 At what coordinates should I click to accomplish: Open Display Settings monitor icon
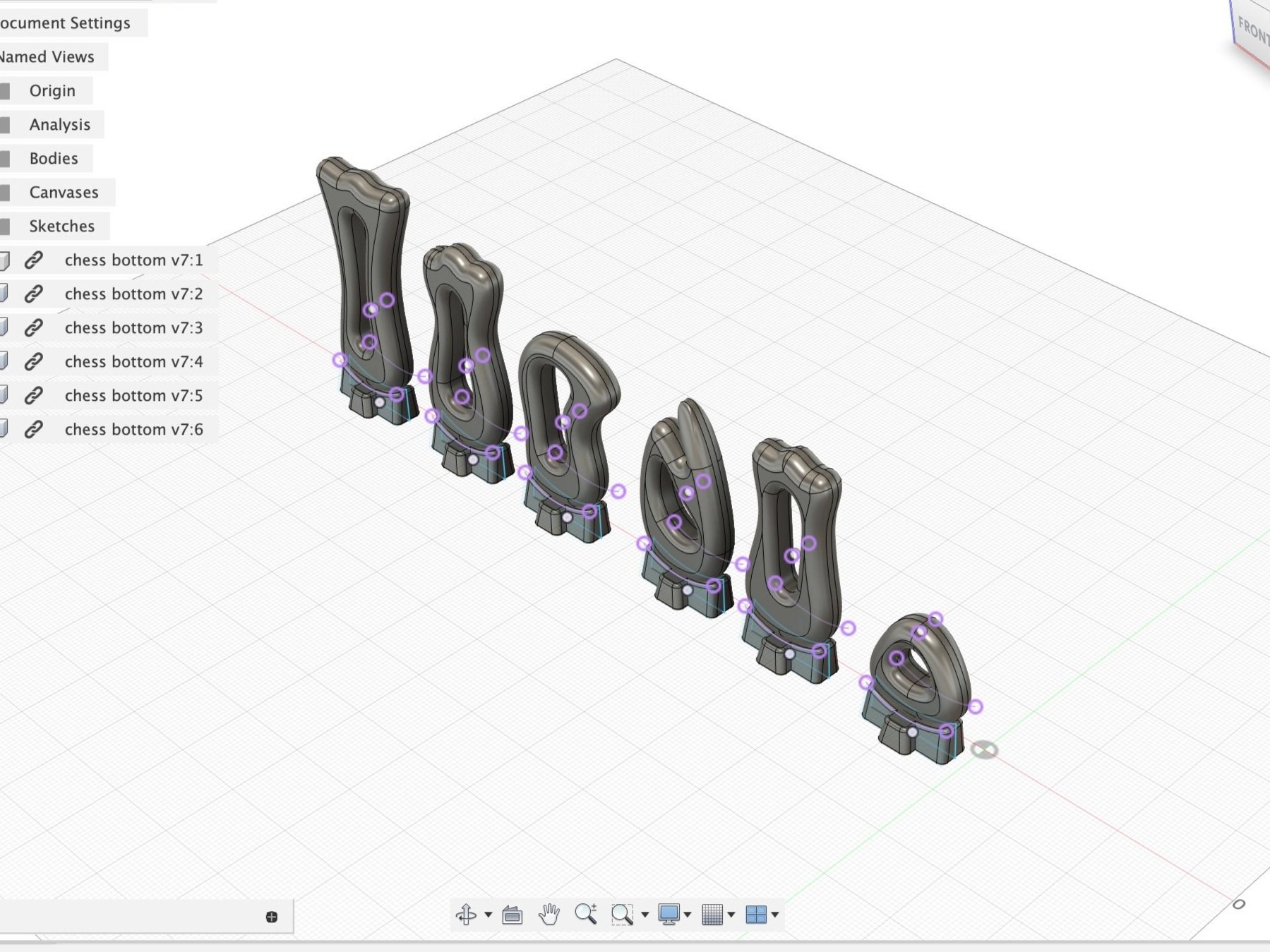click(669, 914)
